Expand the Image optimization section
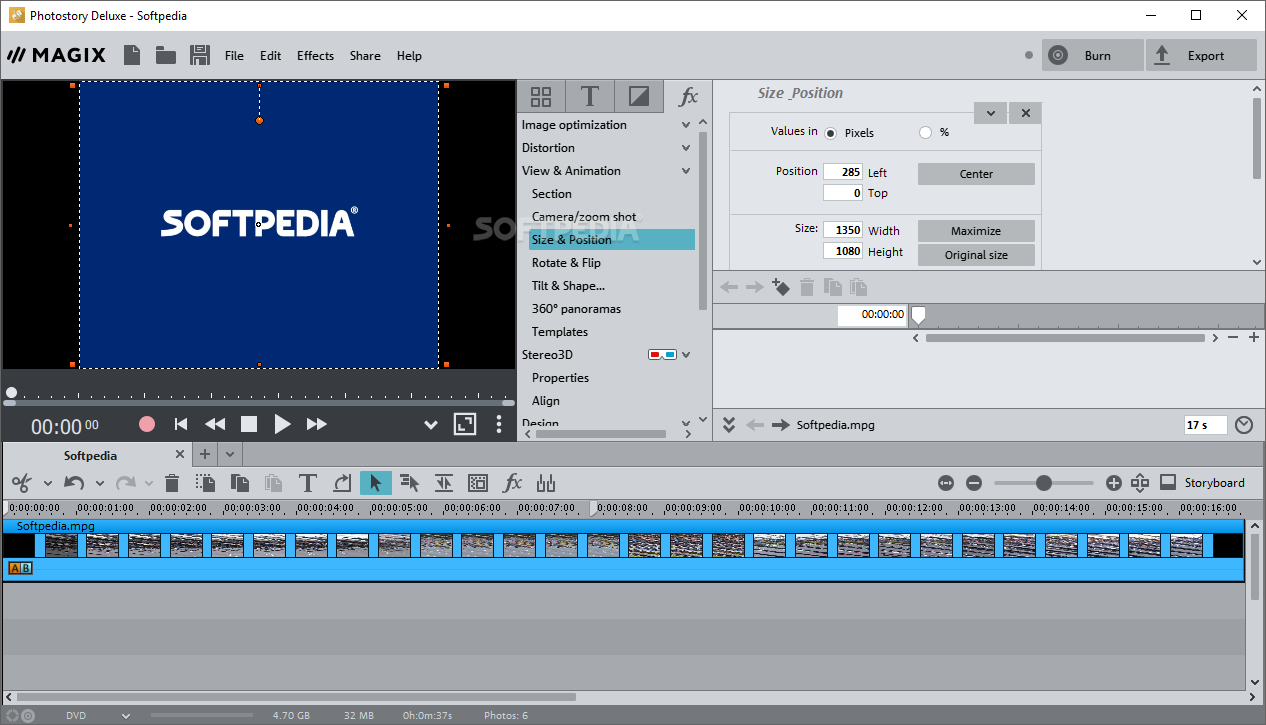This screenshot has height=725, width=1266. point(686,125)
